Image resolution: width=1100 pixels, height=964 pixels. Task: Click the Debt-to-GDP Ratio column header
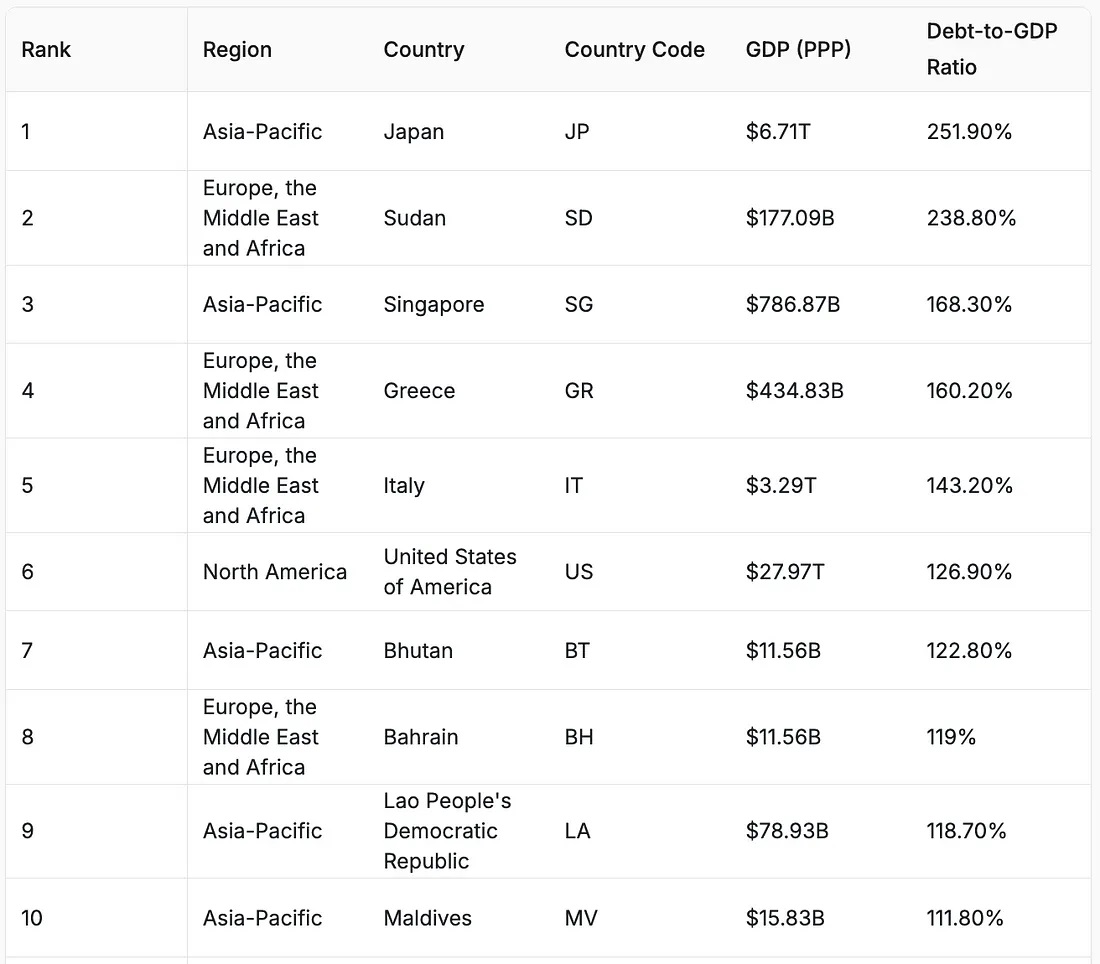coord(991,49)
